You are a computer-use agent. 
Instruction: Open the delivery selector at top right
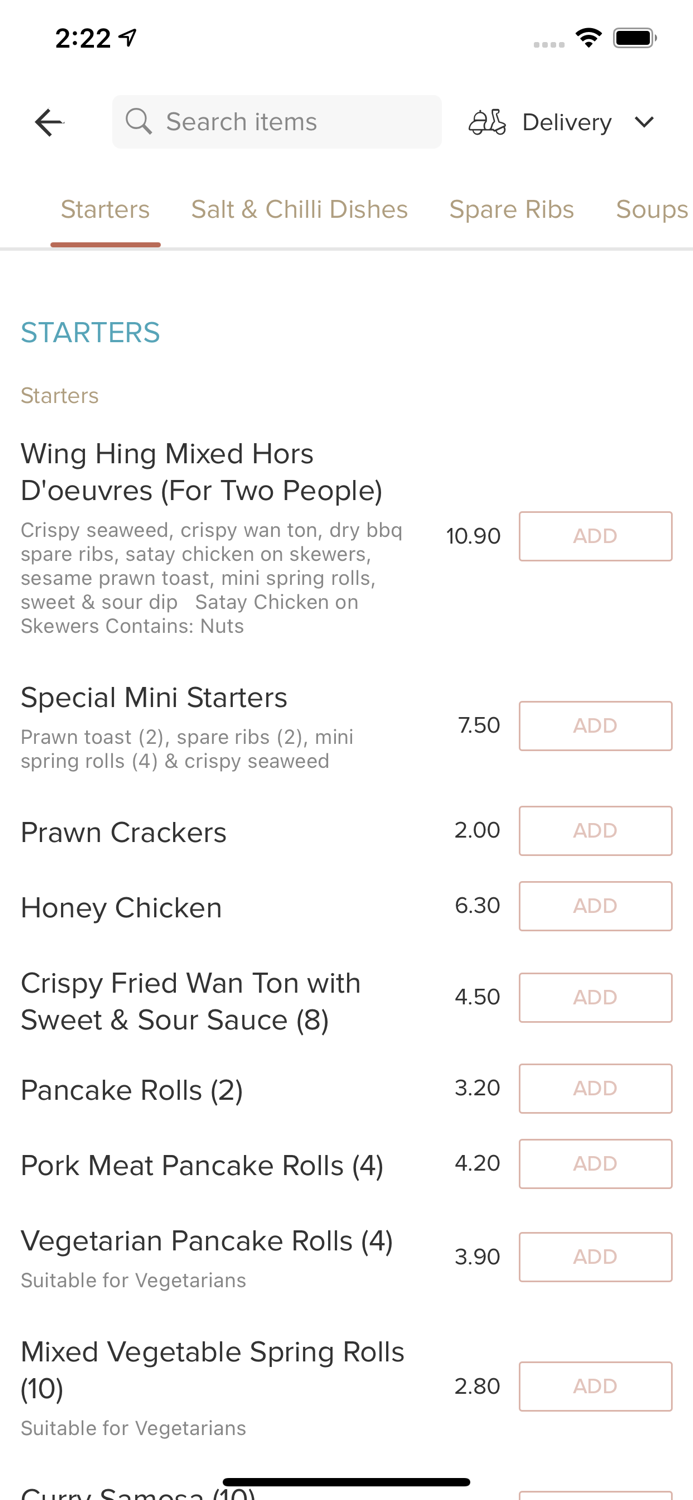566,121
